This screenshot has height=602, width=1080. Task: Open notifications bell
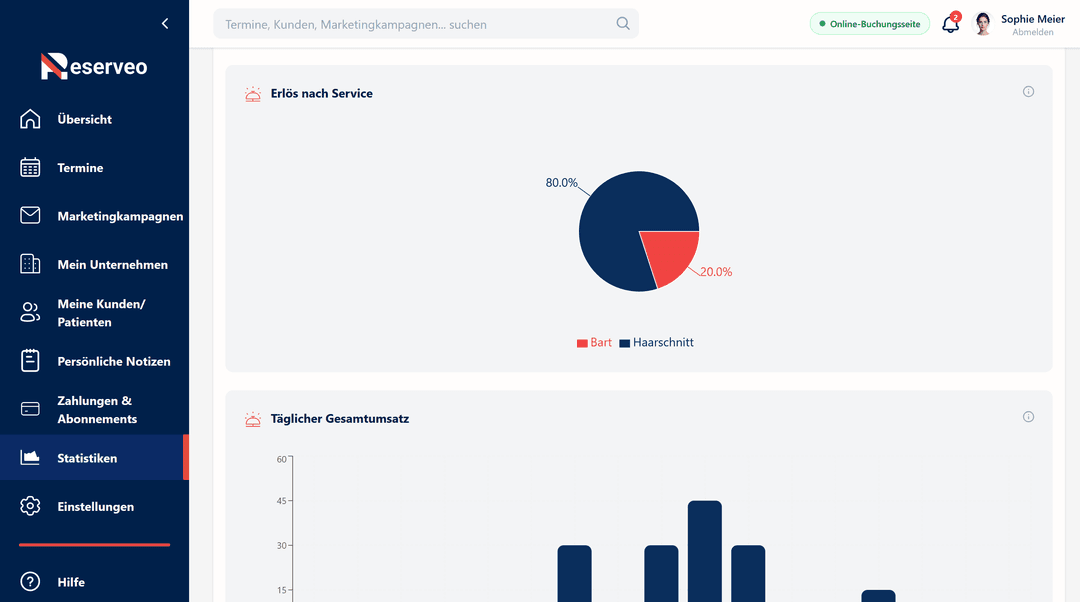951,24
